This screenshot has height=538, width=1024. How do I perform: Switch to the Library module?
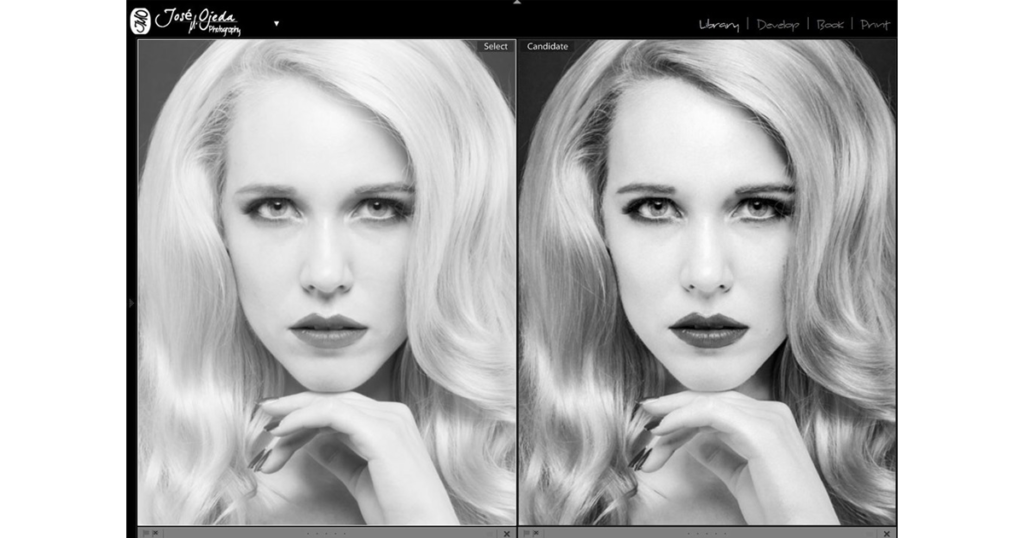point(718,25)
